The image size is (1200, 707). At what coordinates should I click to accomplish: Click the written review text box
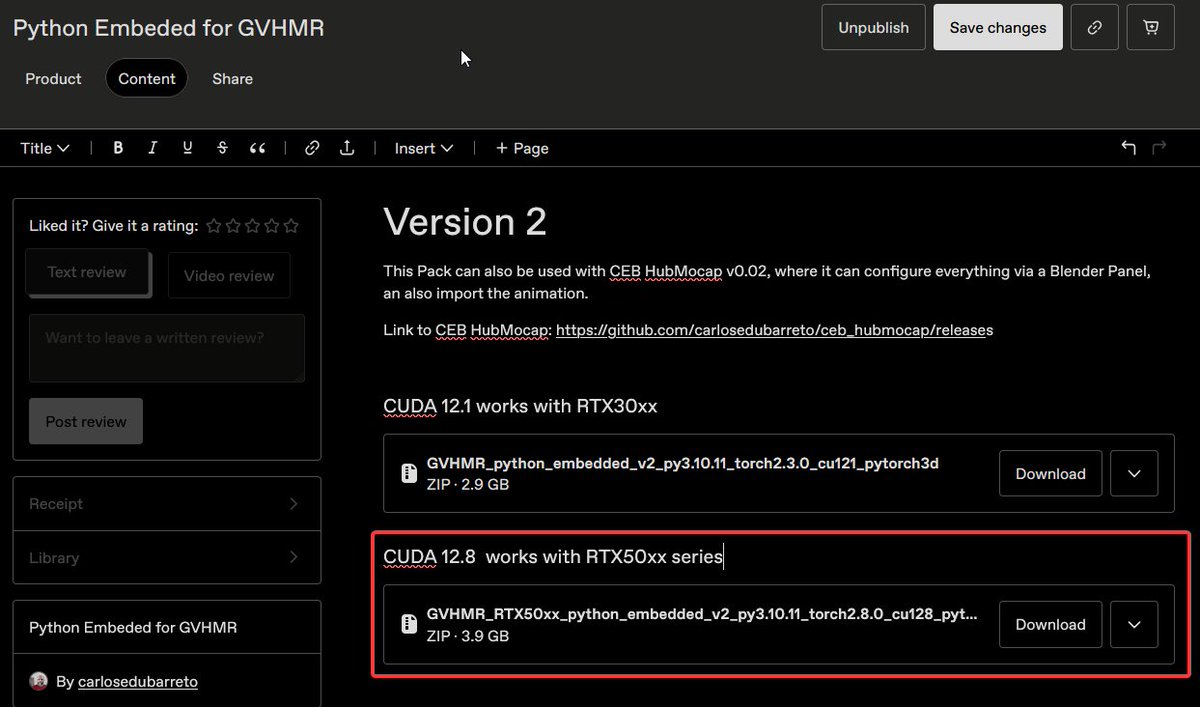point(167,348)
